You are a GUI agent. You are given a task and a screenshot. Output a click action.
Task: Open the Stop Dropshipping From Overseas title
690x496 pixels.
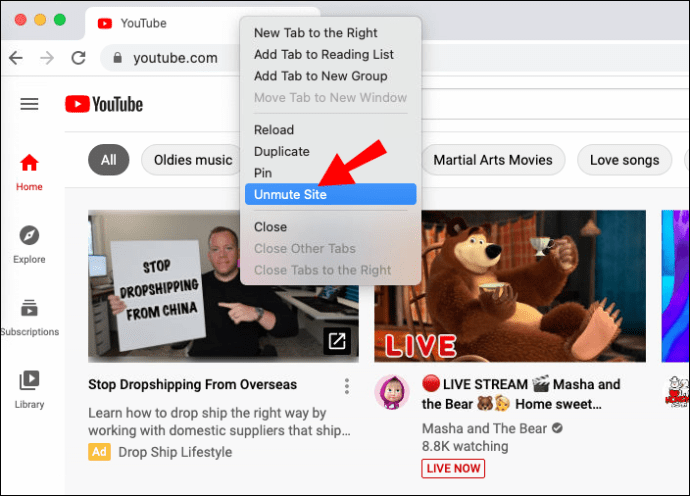coord(192,385)
